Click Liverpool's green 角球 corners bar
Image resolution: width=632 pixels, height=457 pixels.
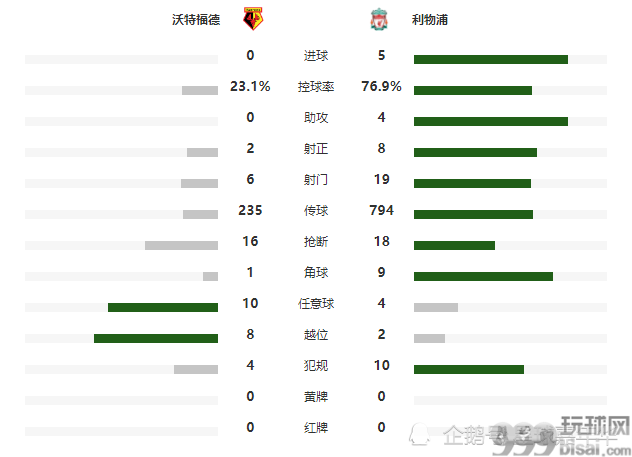[483, 276]
